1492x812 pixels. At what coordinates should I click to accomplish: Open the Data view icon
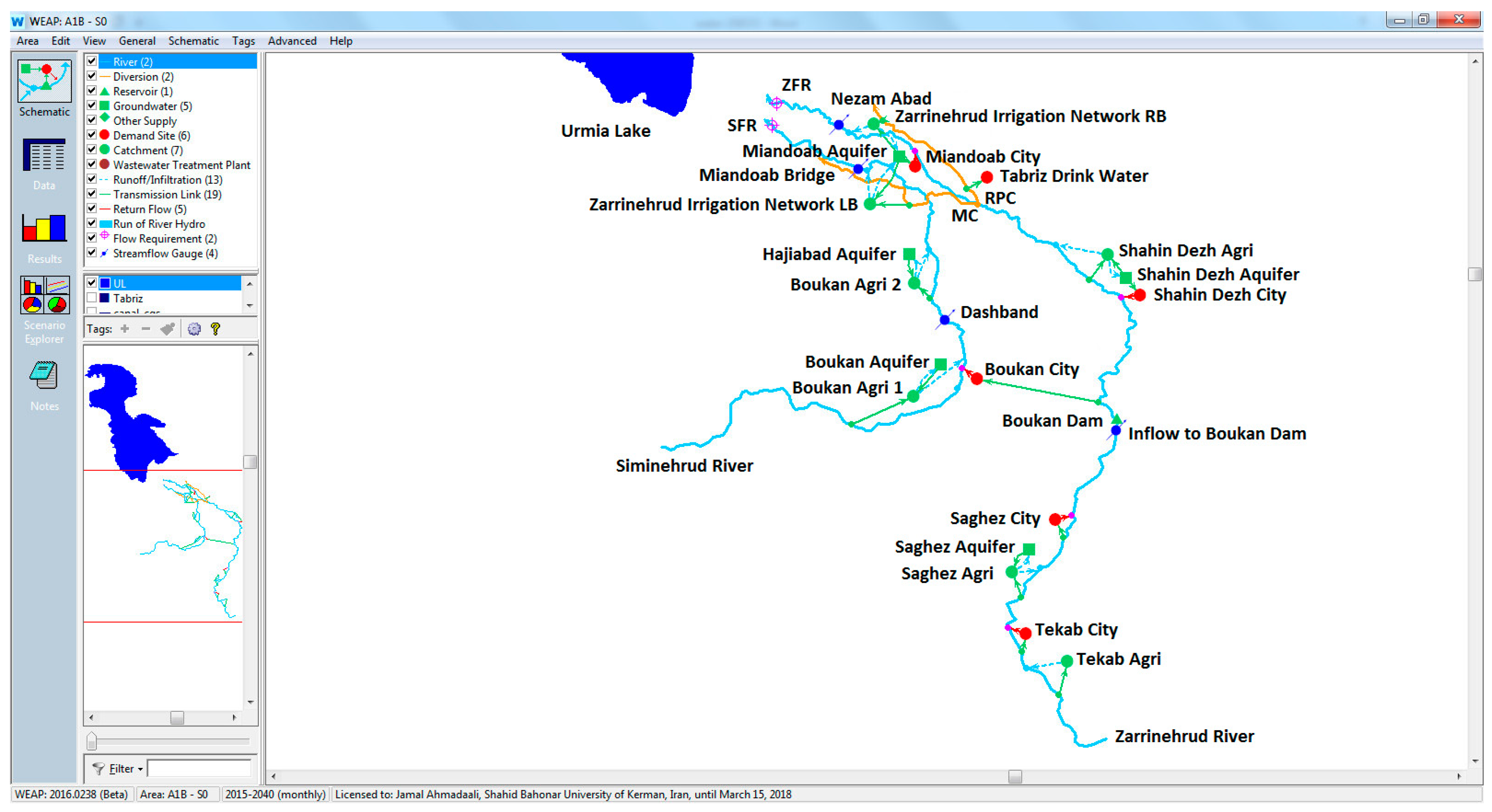pyautogui.click(x=44, y=155)
